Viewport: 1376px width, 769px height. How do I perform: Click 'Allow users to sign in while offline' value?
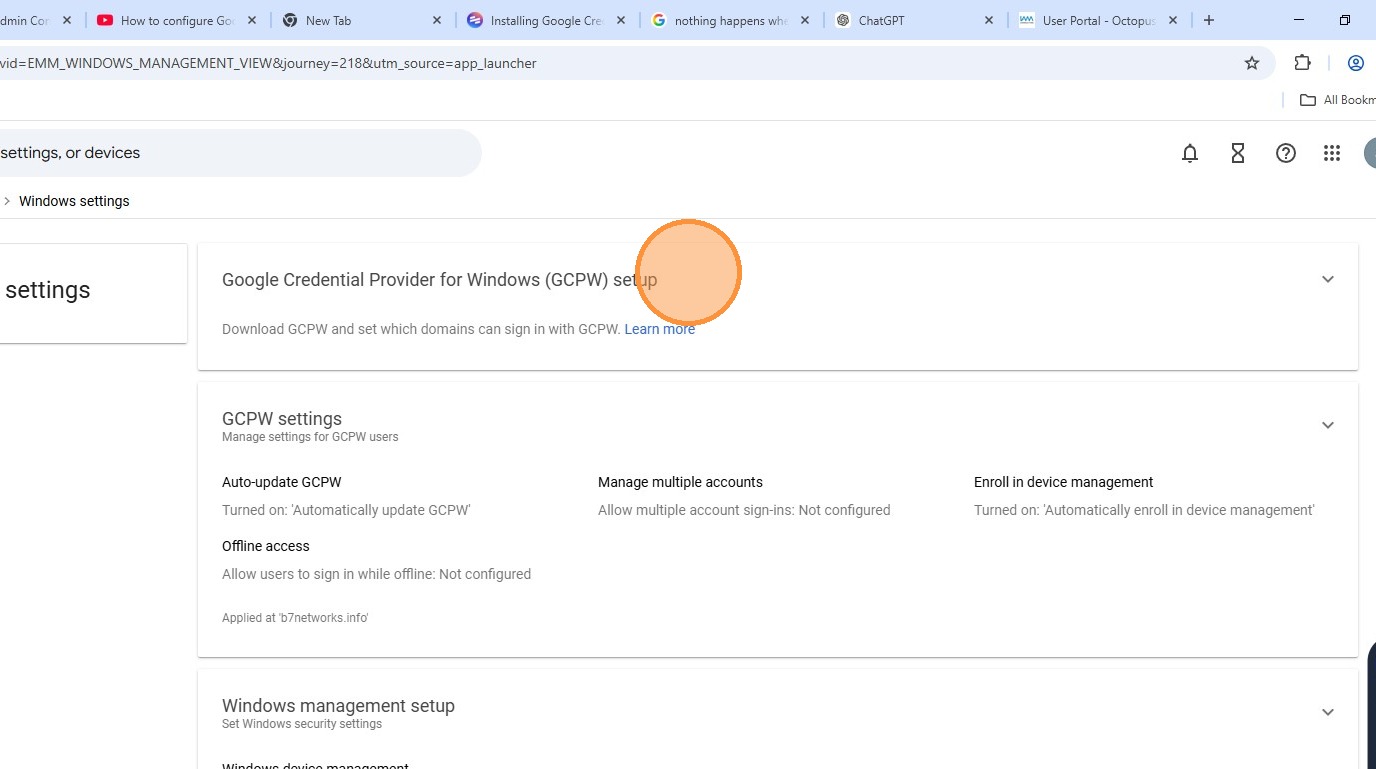point(376,574)
